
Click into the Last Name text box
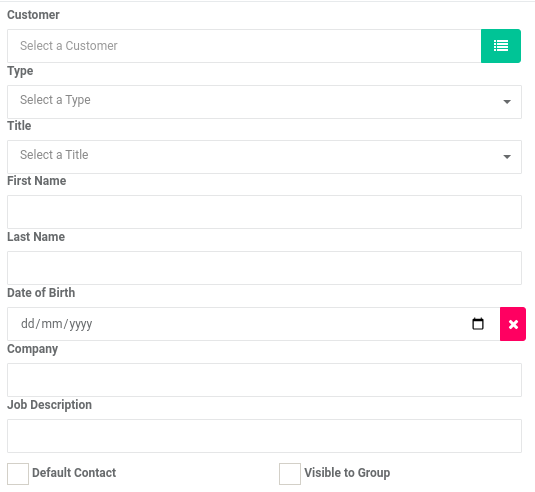coord(264,268)
